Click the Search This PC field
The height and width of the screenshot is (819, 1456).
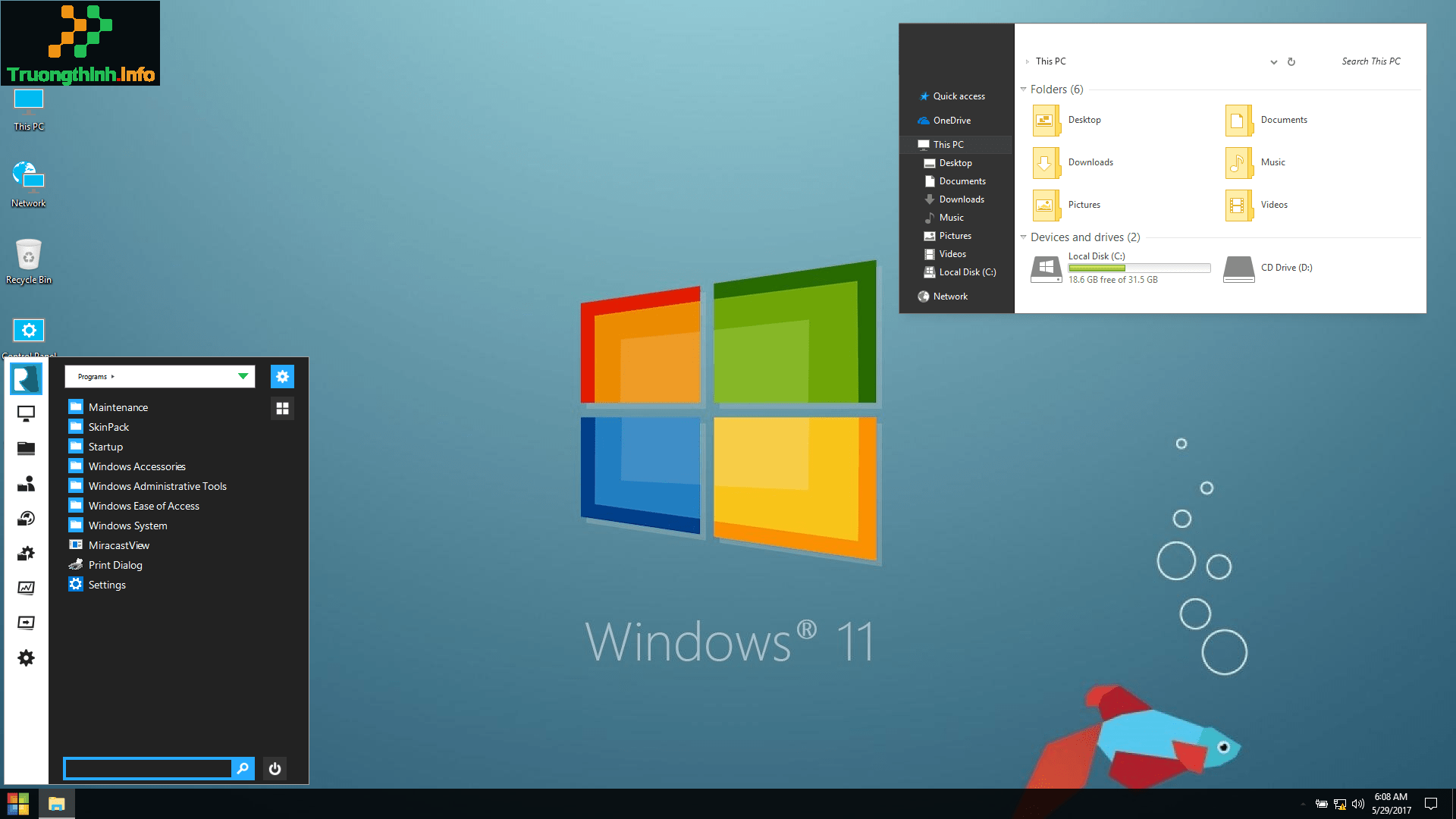pos(1371,61)
